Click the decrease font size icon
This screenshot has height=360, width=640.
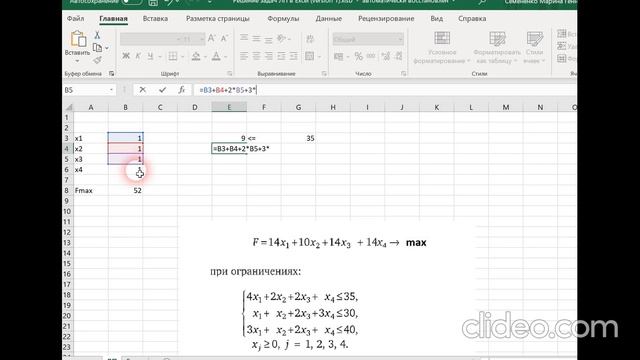[x=224, y=38]
